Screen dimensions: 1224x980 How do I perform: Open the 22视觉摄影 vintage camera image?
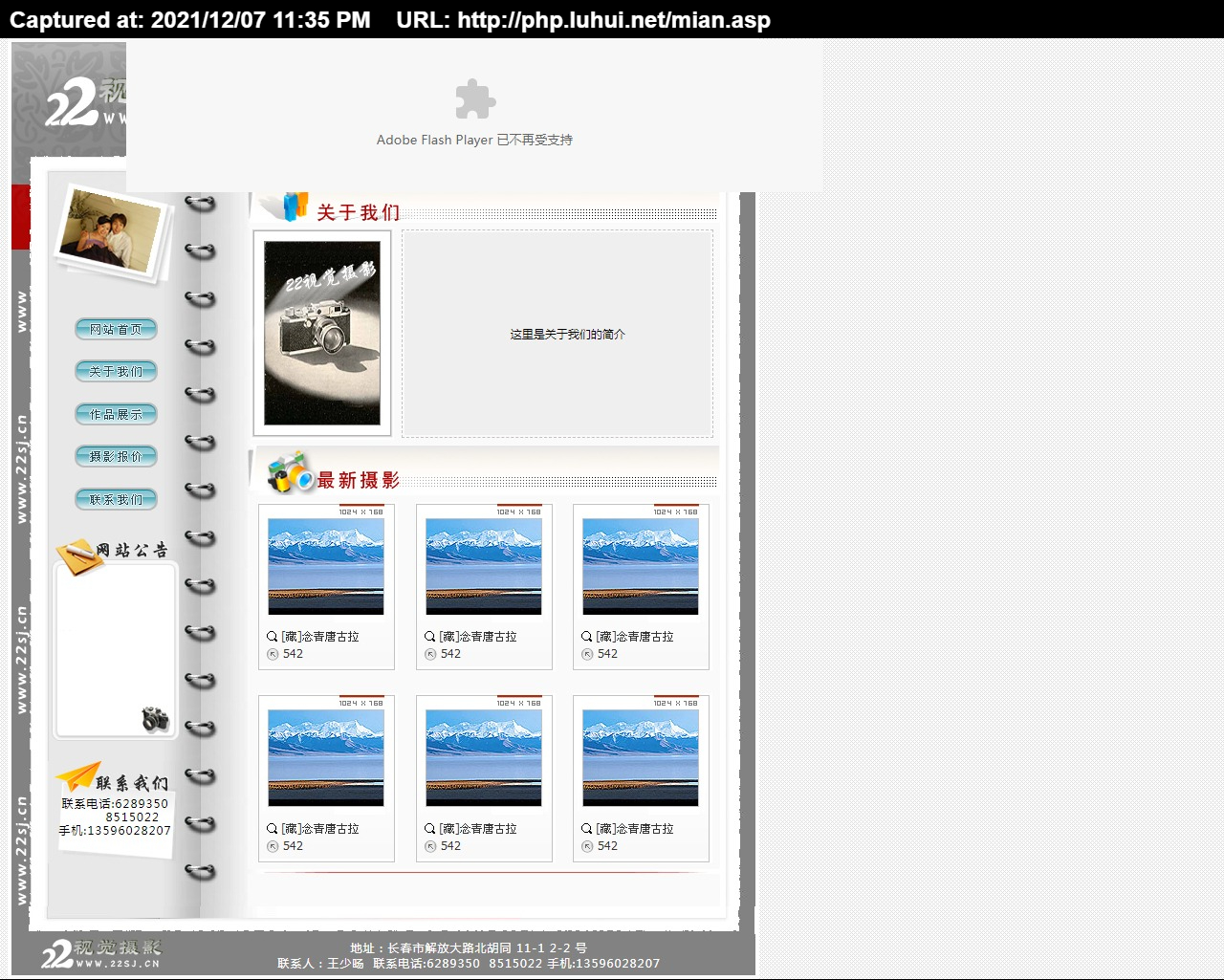click(322, 333)
